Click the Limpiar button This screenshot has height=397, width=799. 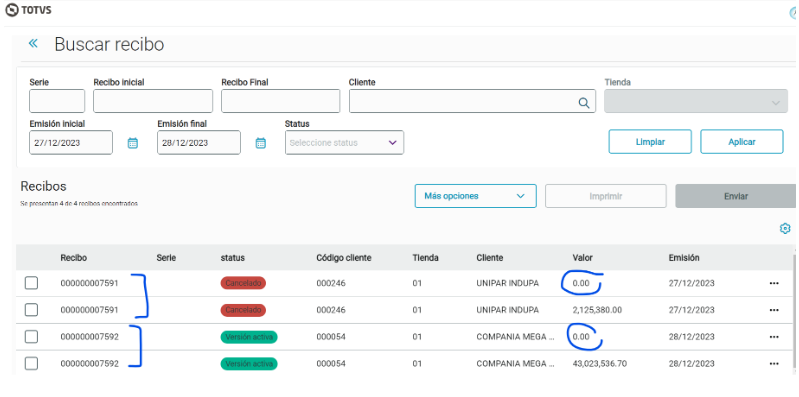pos(650,142)
